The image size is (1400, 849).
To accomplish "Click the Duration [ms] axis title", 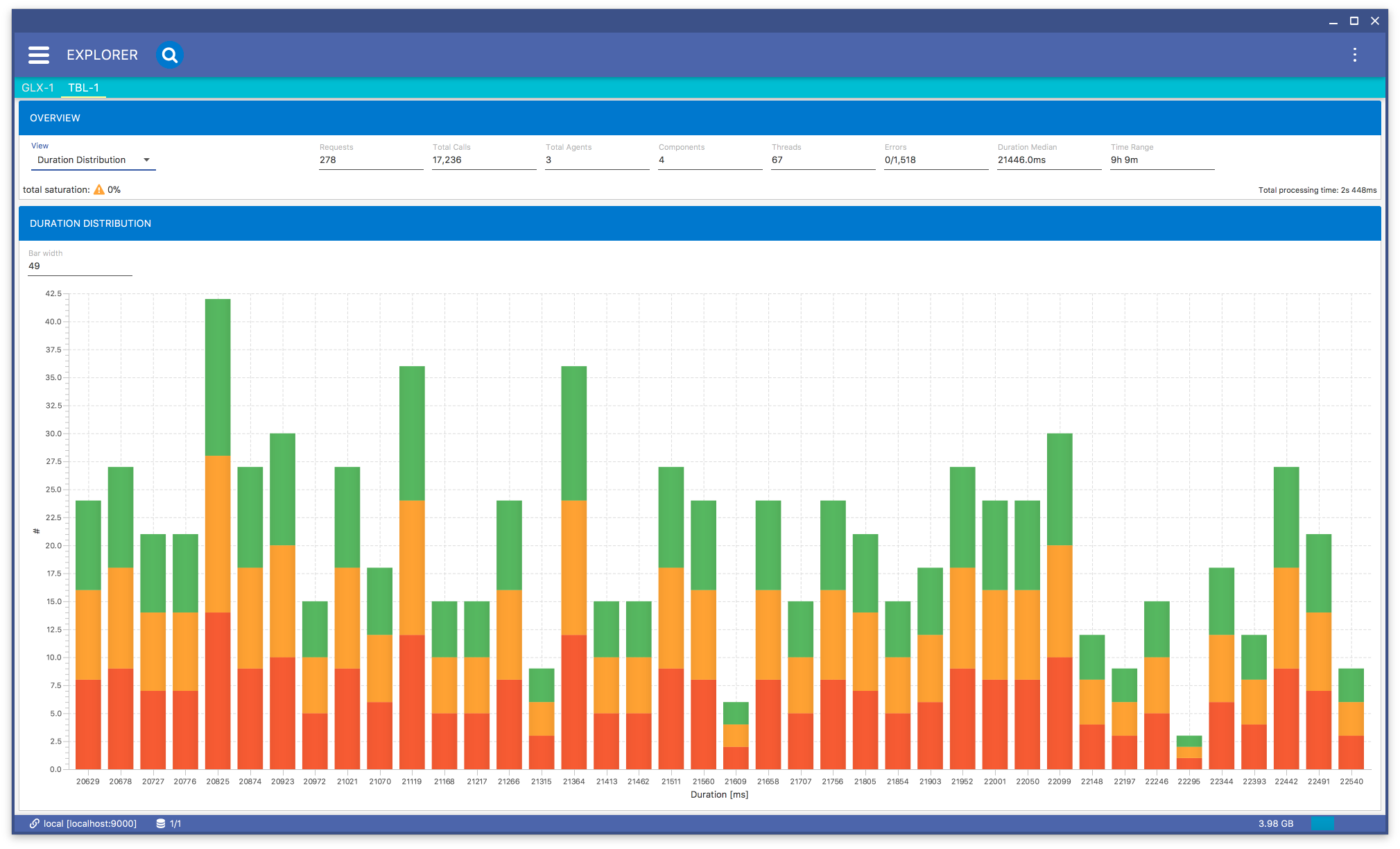I will point(719,795).
